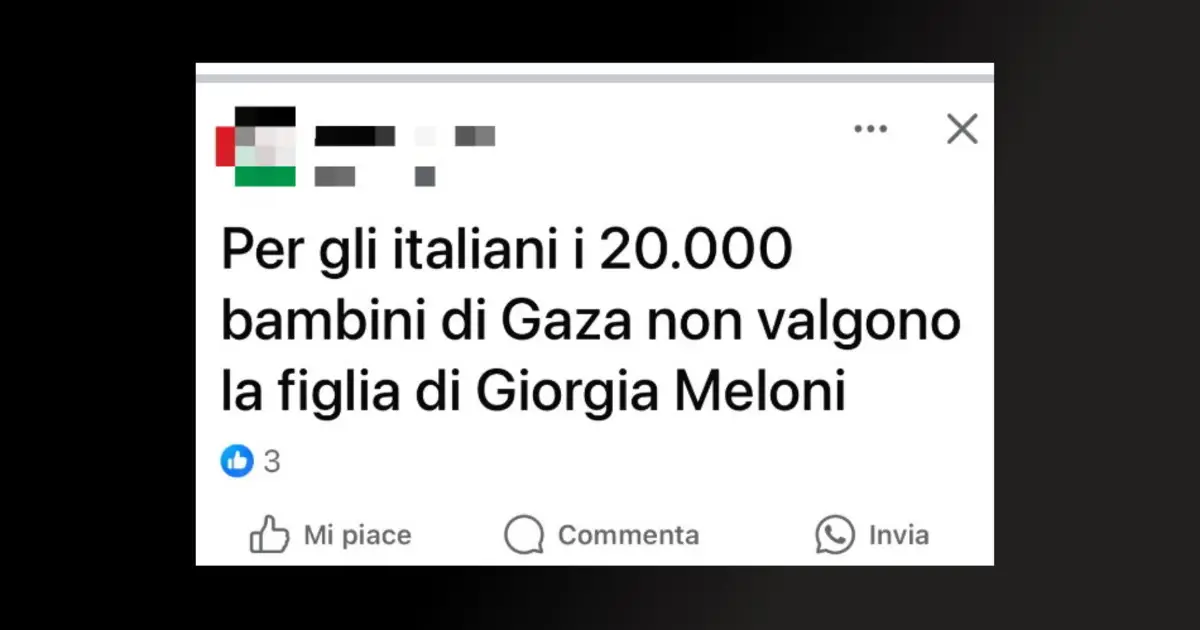Image resolution: width=1200 pixels, height=630 pixels.
Task: Click the line 'la figlia di Giorgia Meloni'
Action: tap(534, 392)
